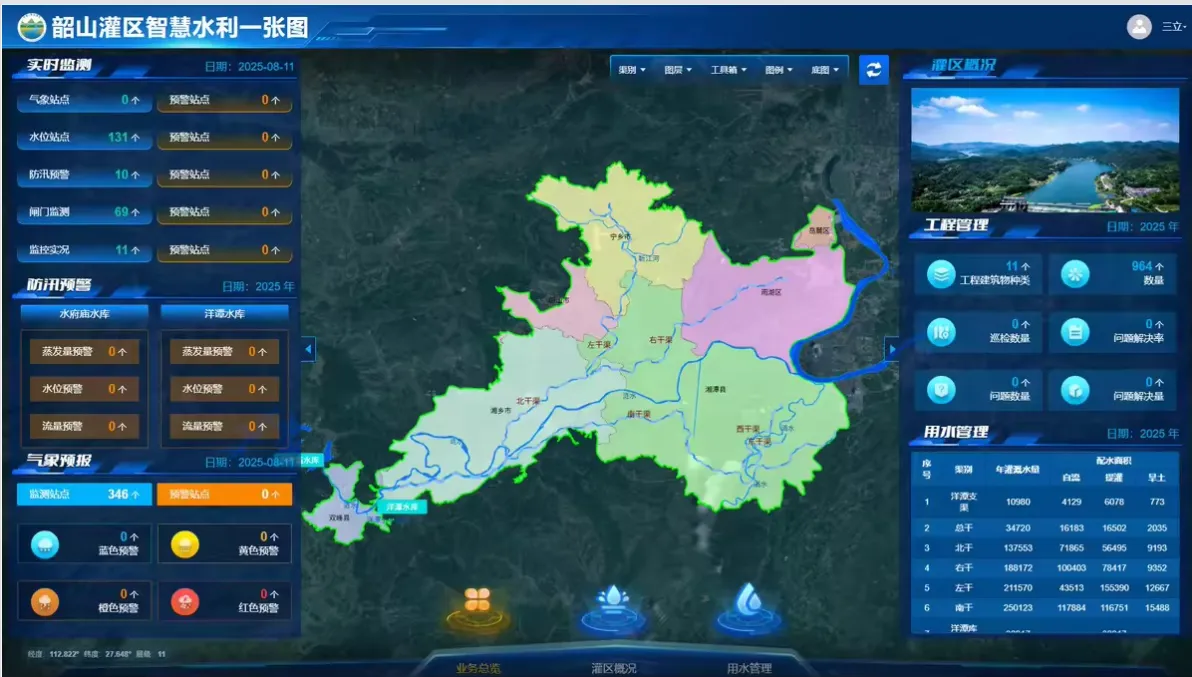Click 流量预警 under 洋潭水库 column
1192x677 pixels.
[x=224, y=426]
